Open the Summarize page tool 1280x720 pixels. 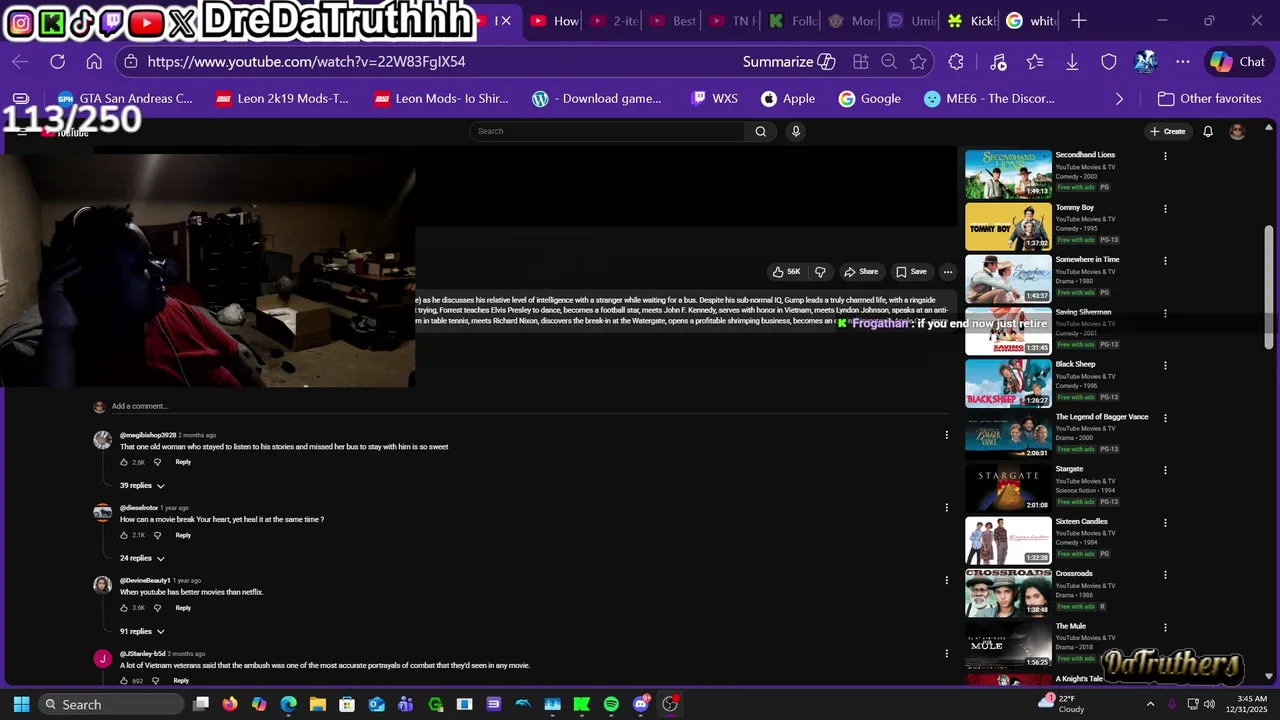[788, 62]
